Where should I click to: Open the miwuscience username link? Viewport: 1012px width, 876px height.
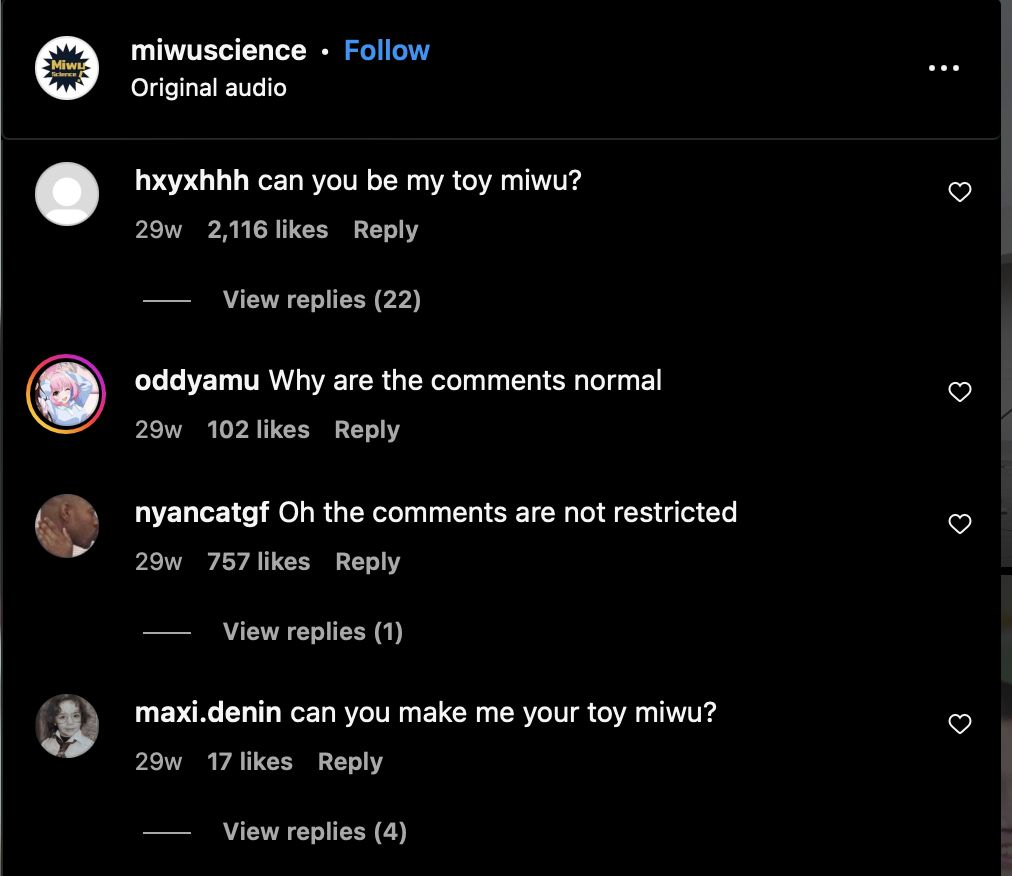click(218, 51)
